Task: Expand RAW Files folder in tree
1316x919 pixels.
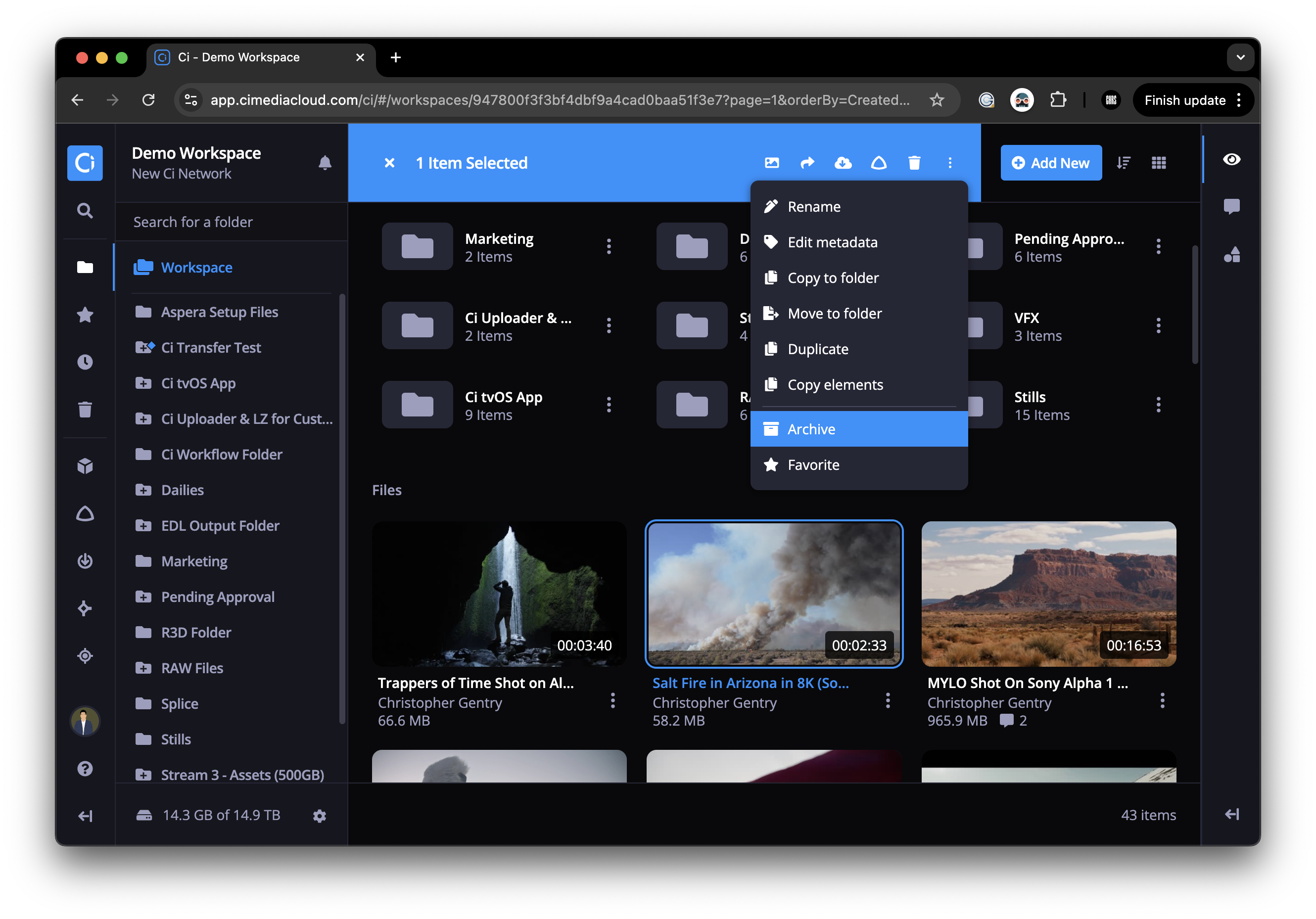Action: click(142, 668)
